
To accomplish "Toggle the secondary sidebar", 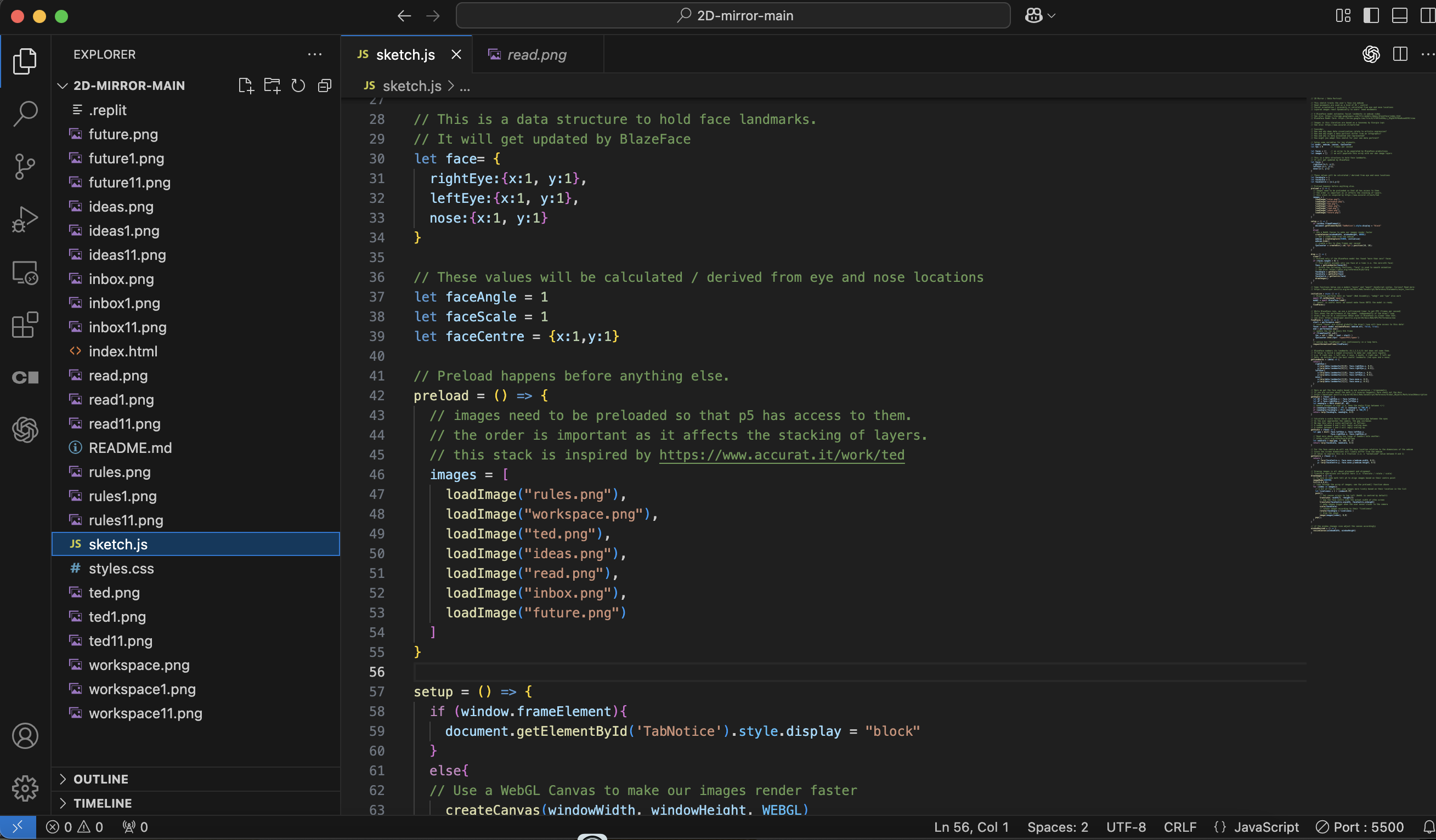I will click(x=1428, y=15).
